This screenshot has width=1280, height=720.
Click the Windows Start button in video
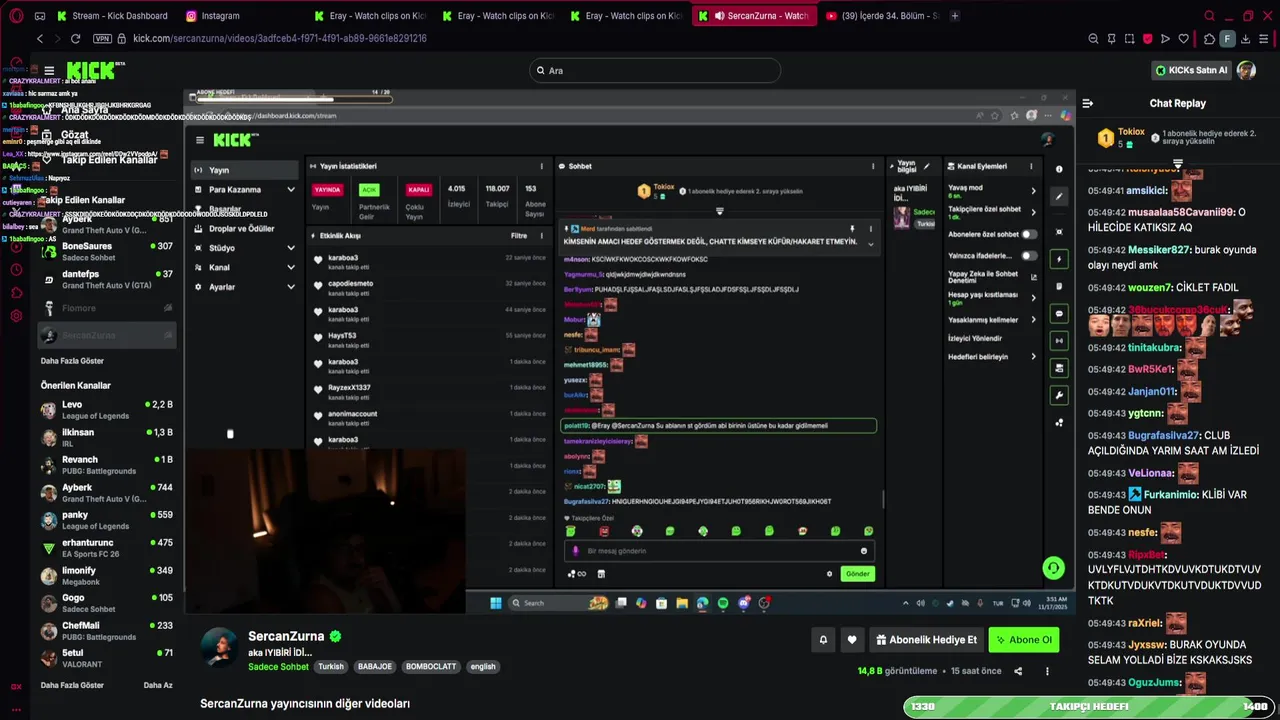click(x=496, y=603)
